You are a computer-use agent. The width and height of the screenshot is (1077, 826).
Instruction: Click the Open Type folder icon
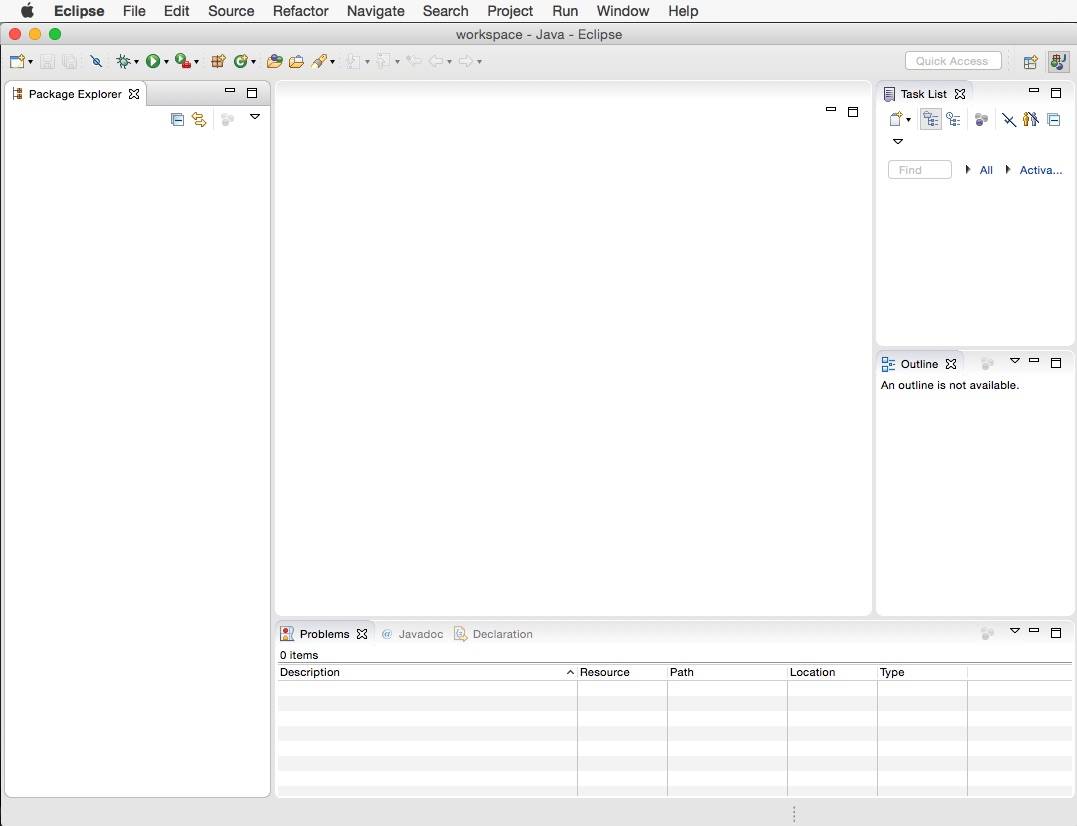click(274, 62)
